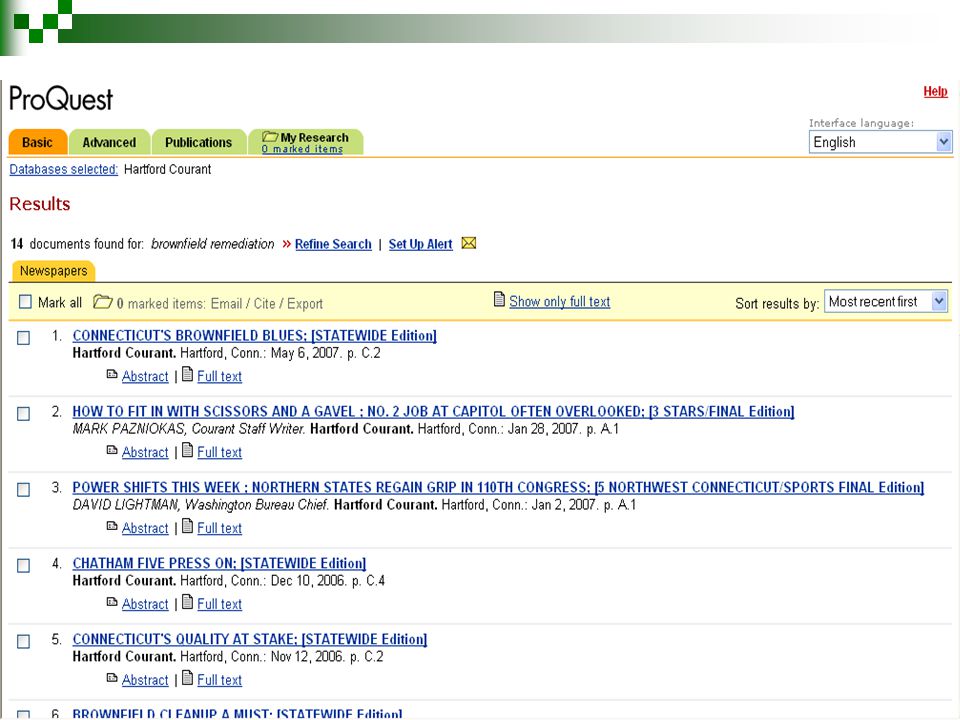The image size is (960, 720).
Task: Check the box for result 2
Action: coord(23,414)
